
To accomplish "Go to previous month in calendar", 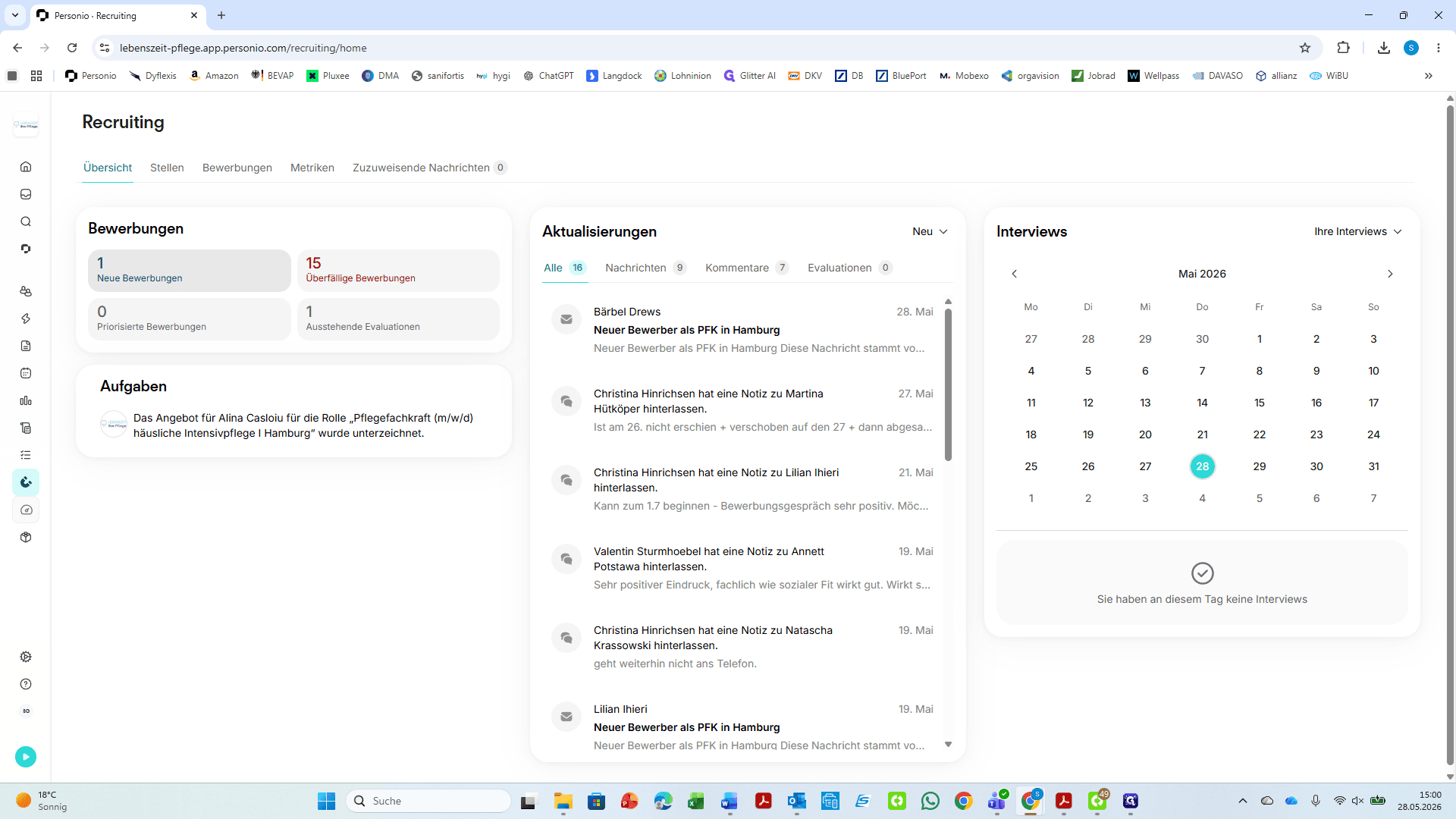I will (x=1014, y=274).
